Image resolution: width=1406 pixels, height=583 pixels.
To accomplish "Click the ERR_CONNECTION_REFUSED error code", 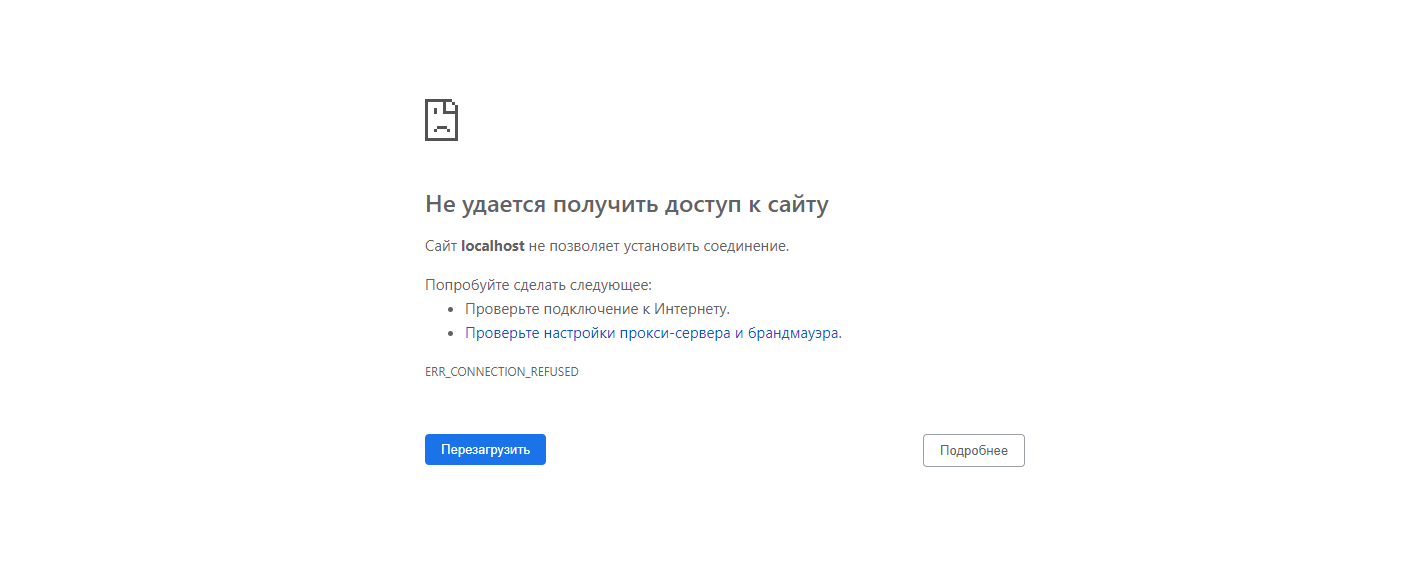I will point(502,371).
